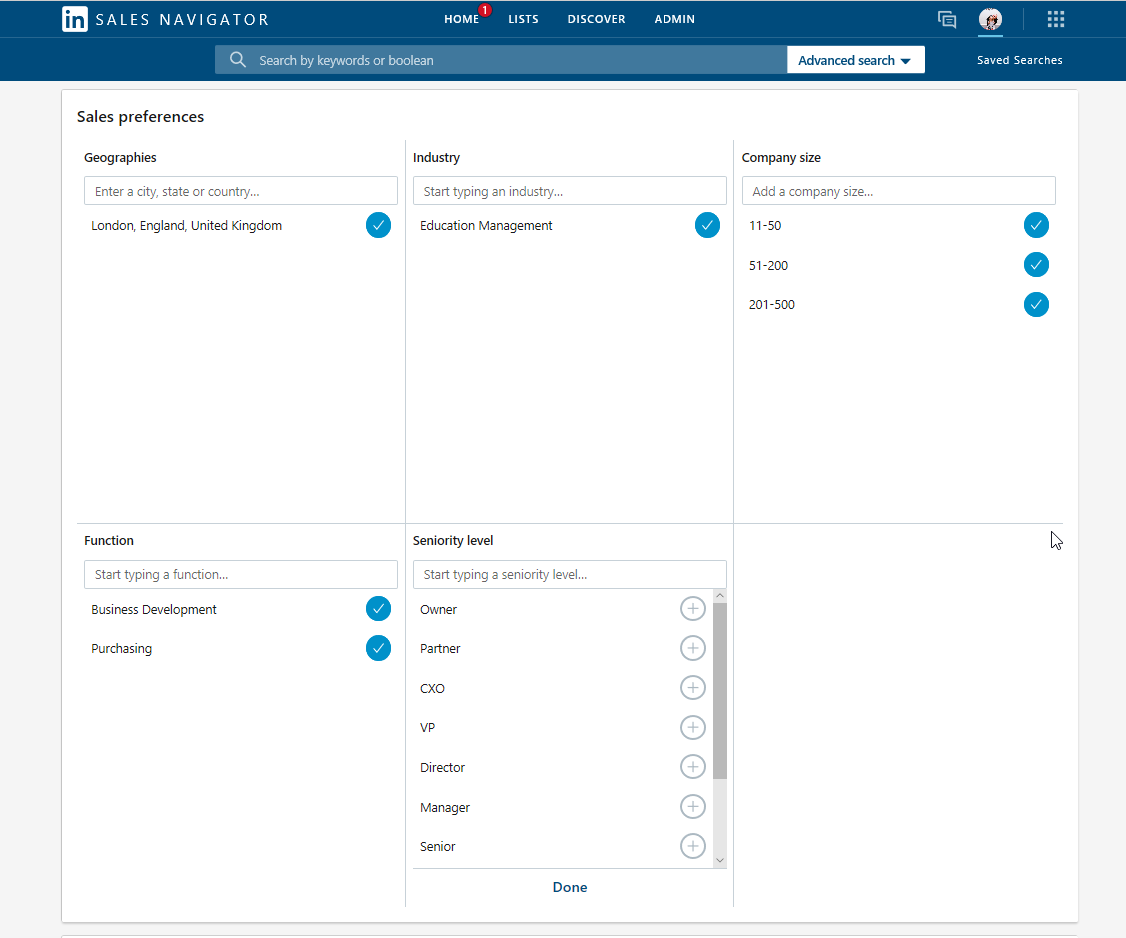Screen dimensions: 1126x938
Task: Uncheck Education Management industry
Action: click(x=707, y=225)
